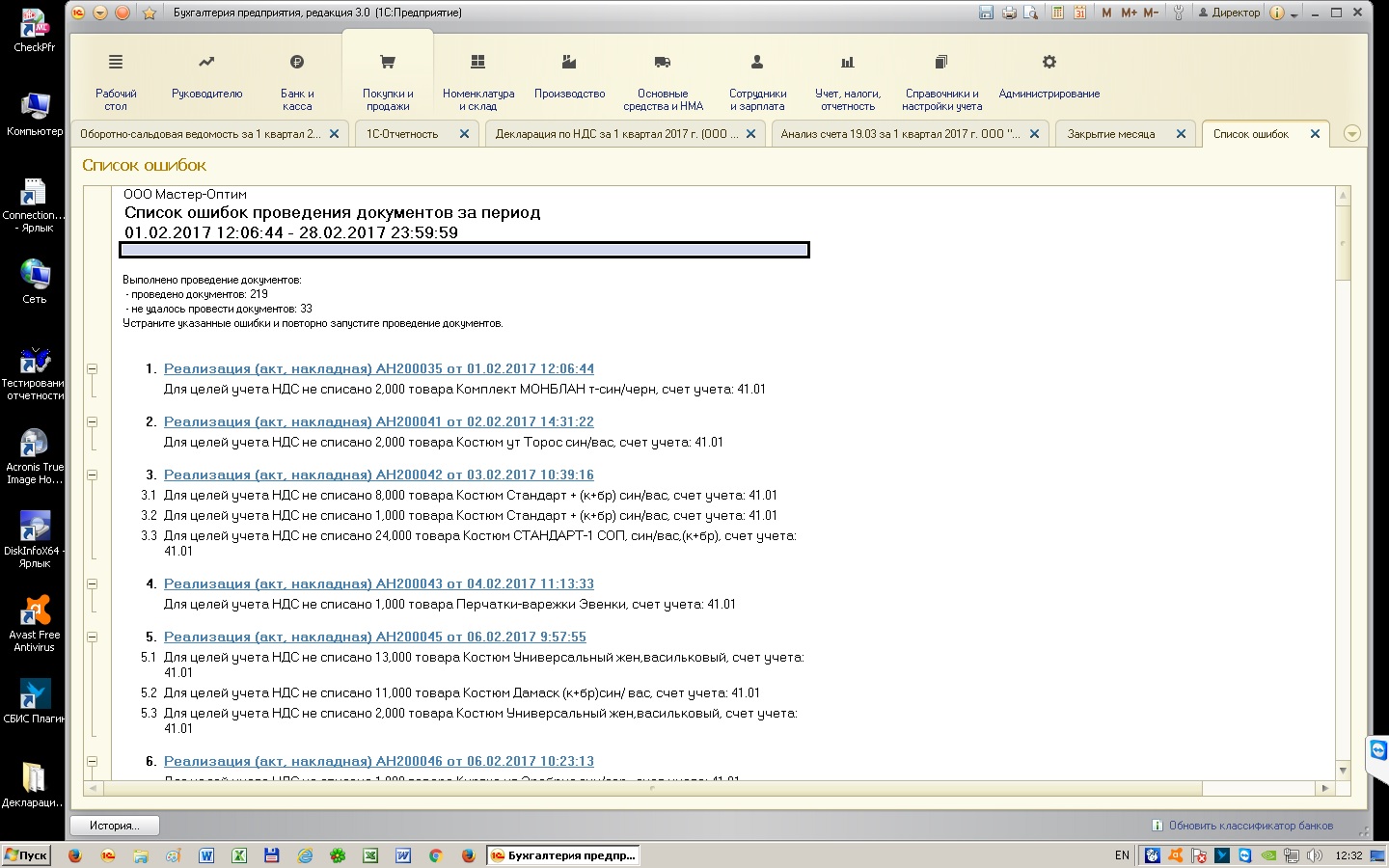Switch to the Закрытие месяца tab
Screen dimensions: 1389x868
(x=1110, y=134)
